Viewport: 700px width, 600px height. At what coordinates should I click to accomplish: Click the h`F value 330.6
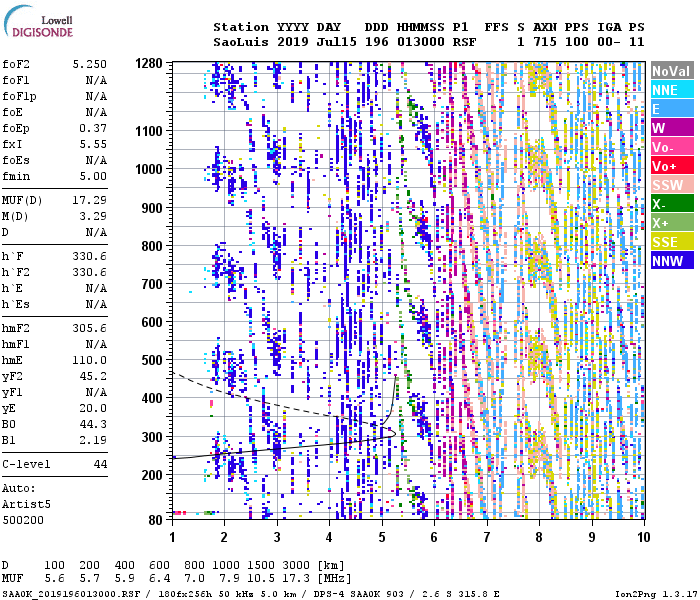[90, 256]
